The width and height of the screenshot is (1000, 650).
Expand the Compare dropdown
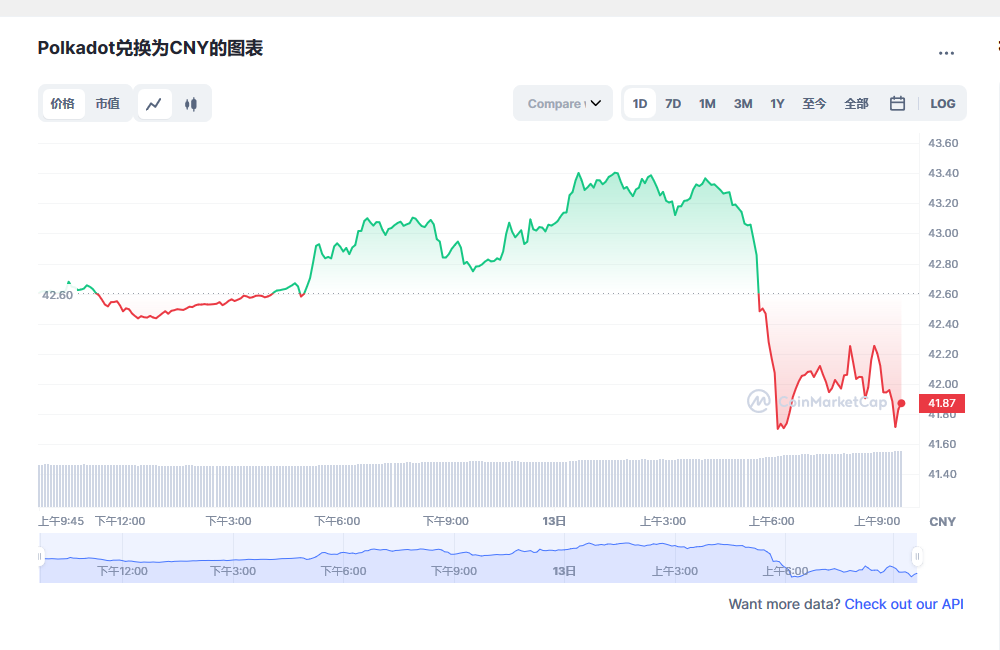point(563,103)
